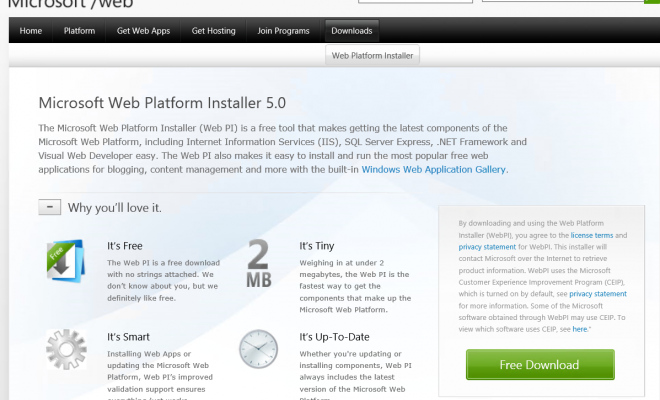Click the It's Tiny heading

click(x=317, y=246)
